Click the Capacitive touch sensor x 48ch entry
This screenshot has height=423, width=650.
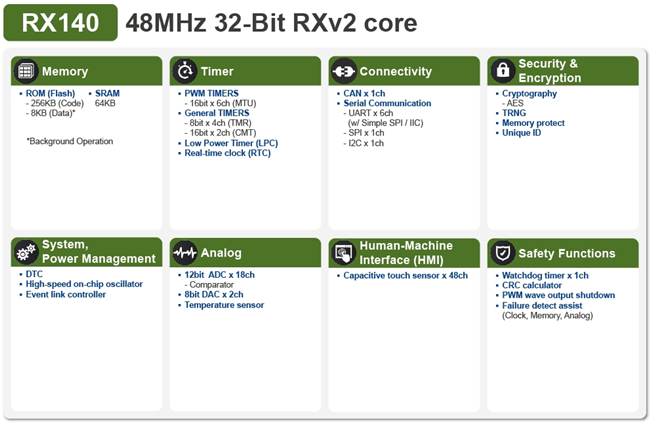coord(405,275)
